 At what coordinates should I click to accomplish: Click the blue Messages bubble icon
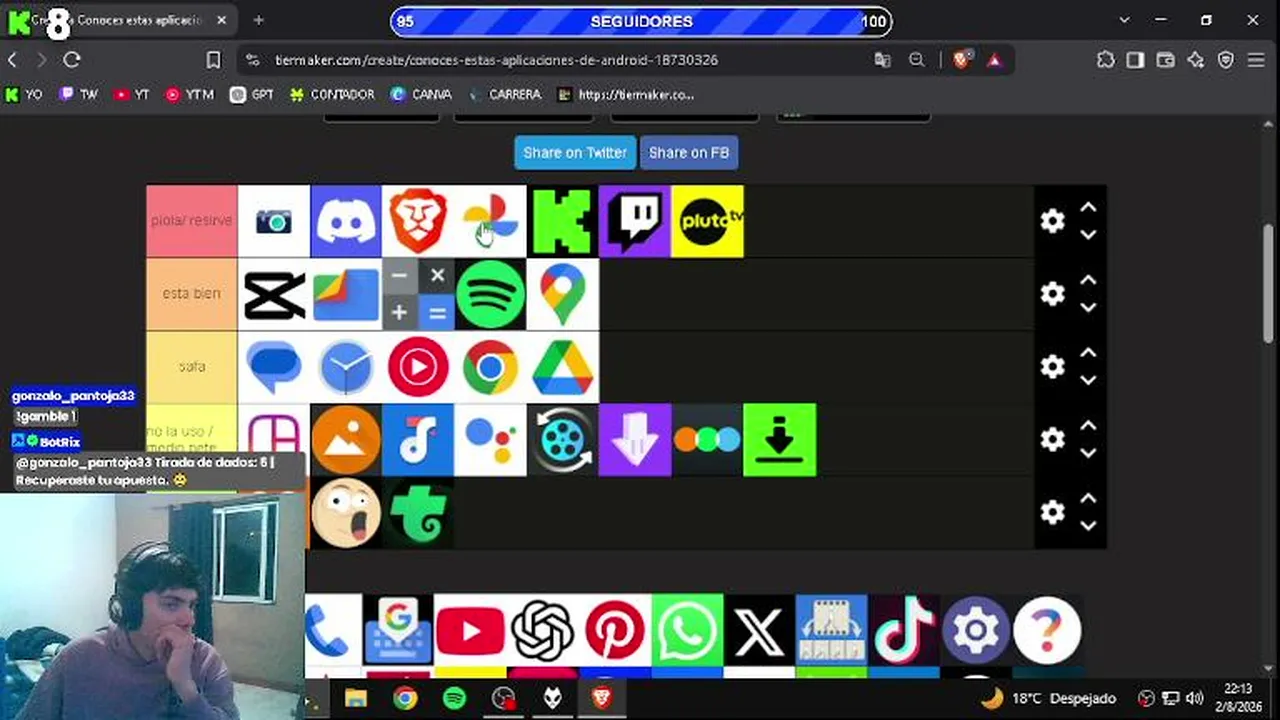coord(274,367)
